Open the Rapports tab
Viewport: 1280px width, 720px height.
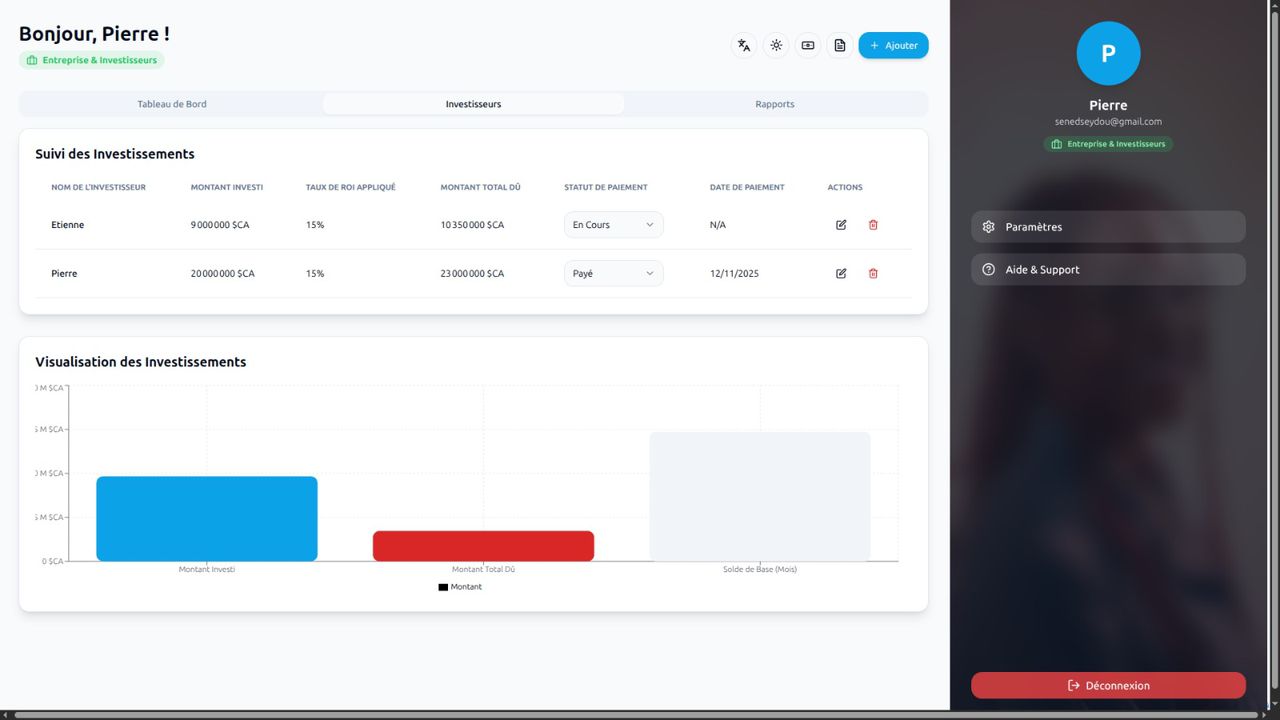pyautogui.click(x=775, y=104)
